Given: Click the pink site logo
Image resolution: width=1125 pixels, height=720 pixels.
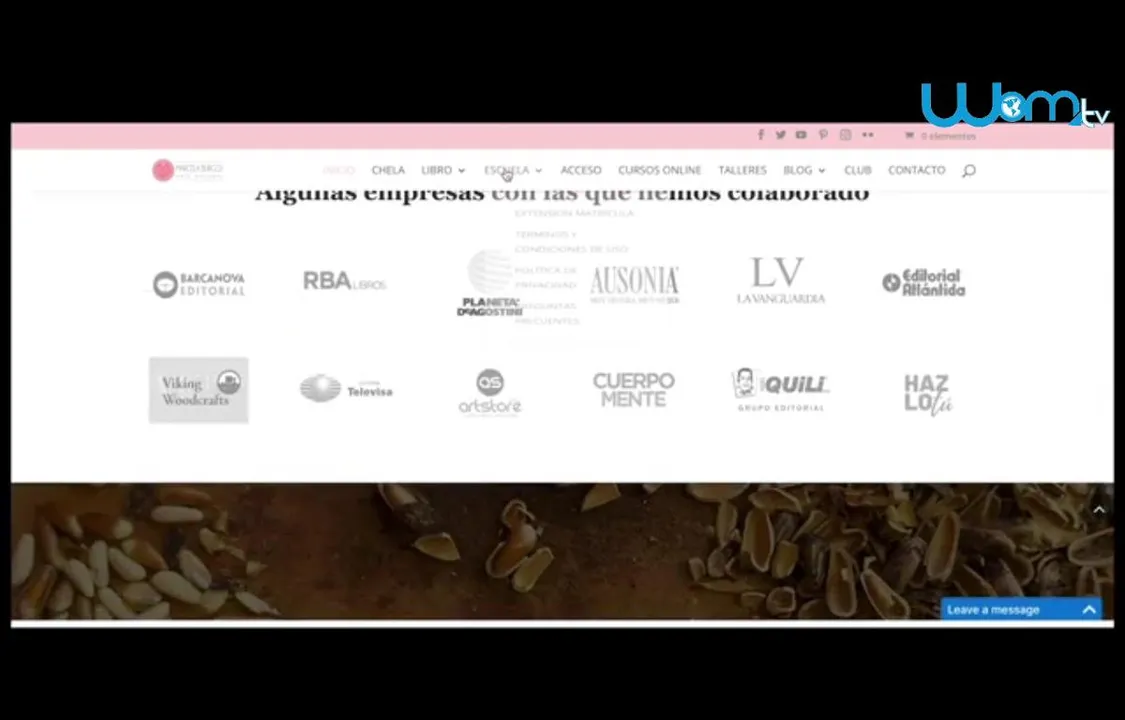Looking at the screenshot, I should coord(188,170).
